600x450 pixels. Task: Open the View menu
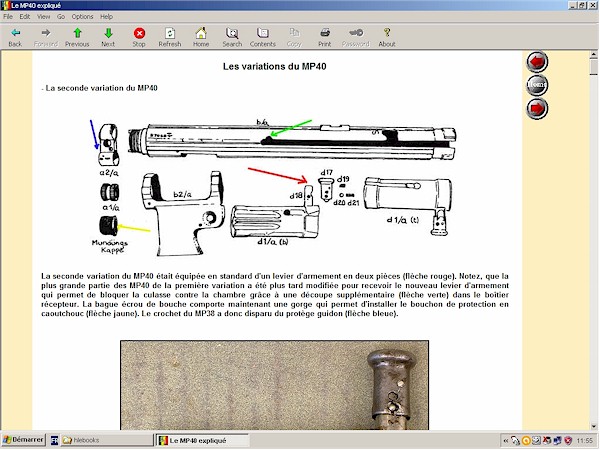[44, 16]
